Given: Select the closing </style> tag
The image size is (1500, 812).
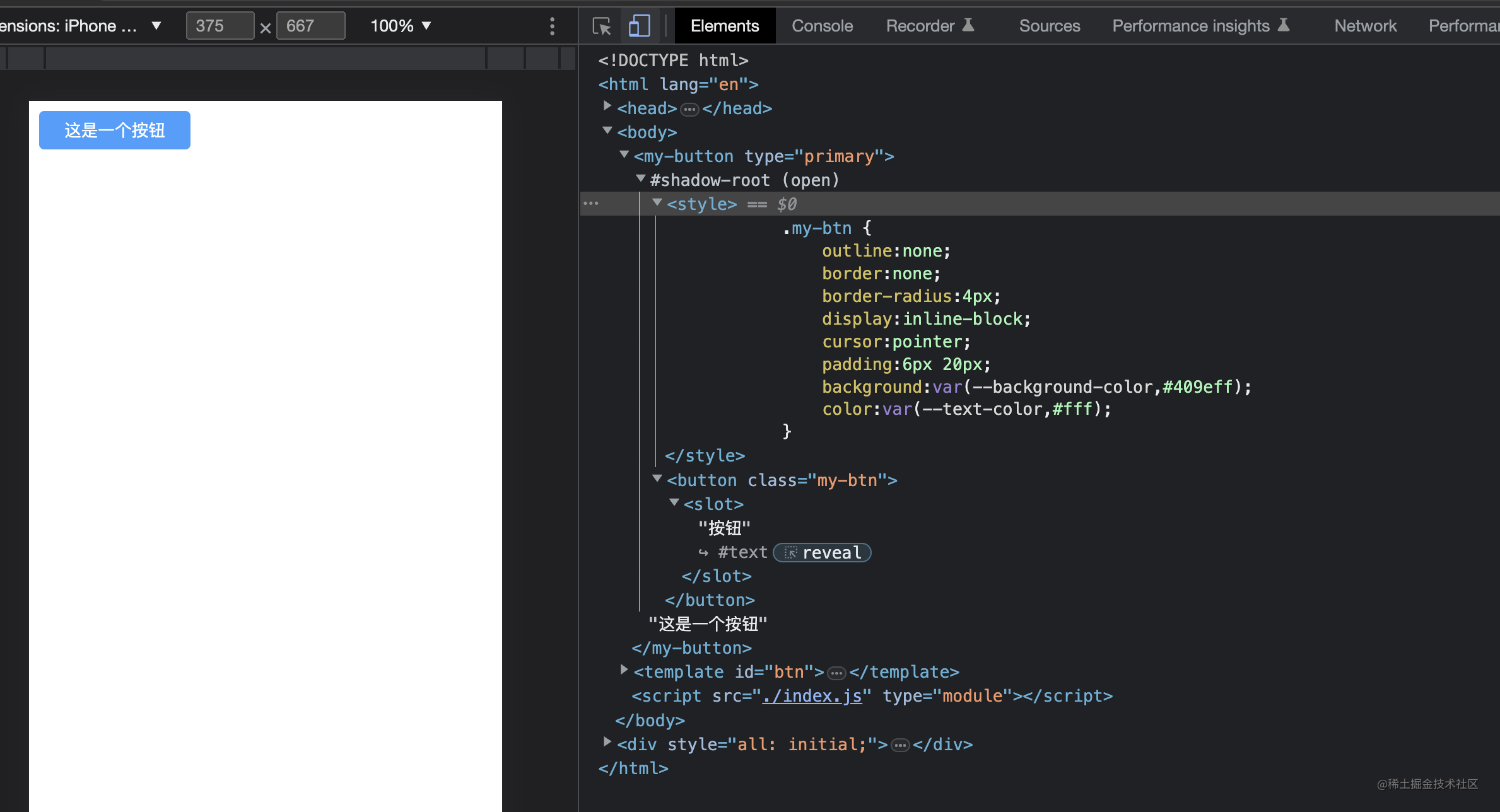Looking at the screenshot, I should (705, 456).
